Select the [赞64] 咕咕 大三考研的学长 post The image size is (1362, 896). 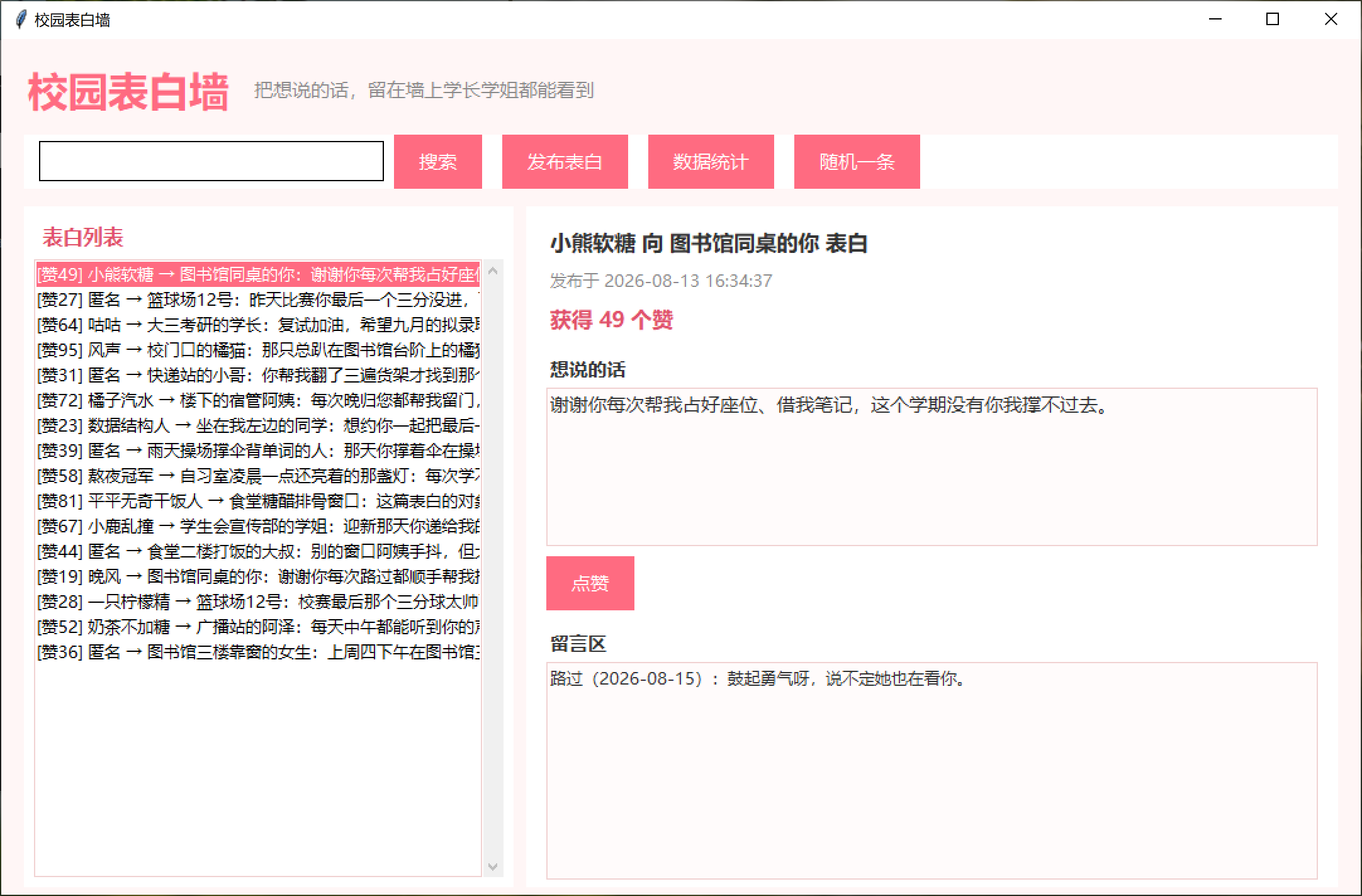pyautogui.click(x=258, y=325)
